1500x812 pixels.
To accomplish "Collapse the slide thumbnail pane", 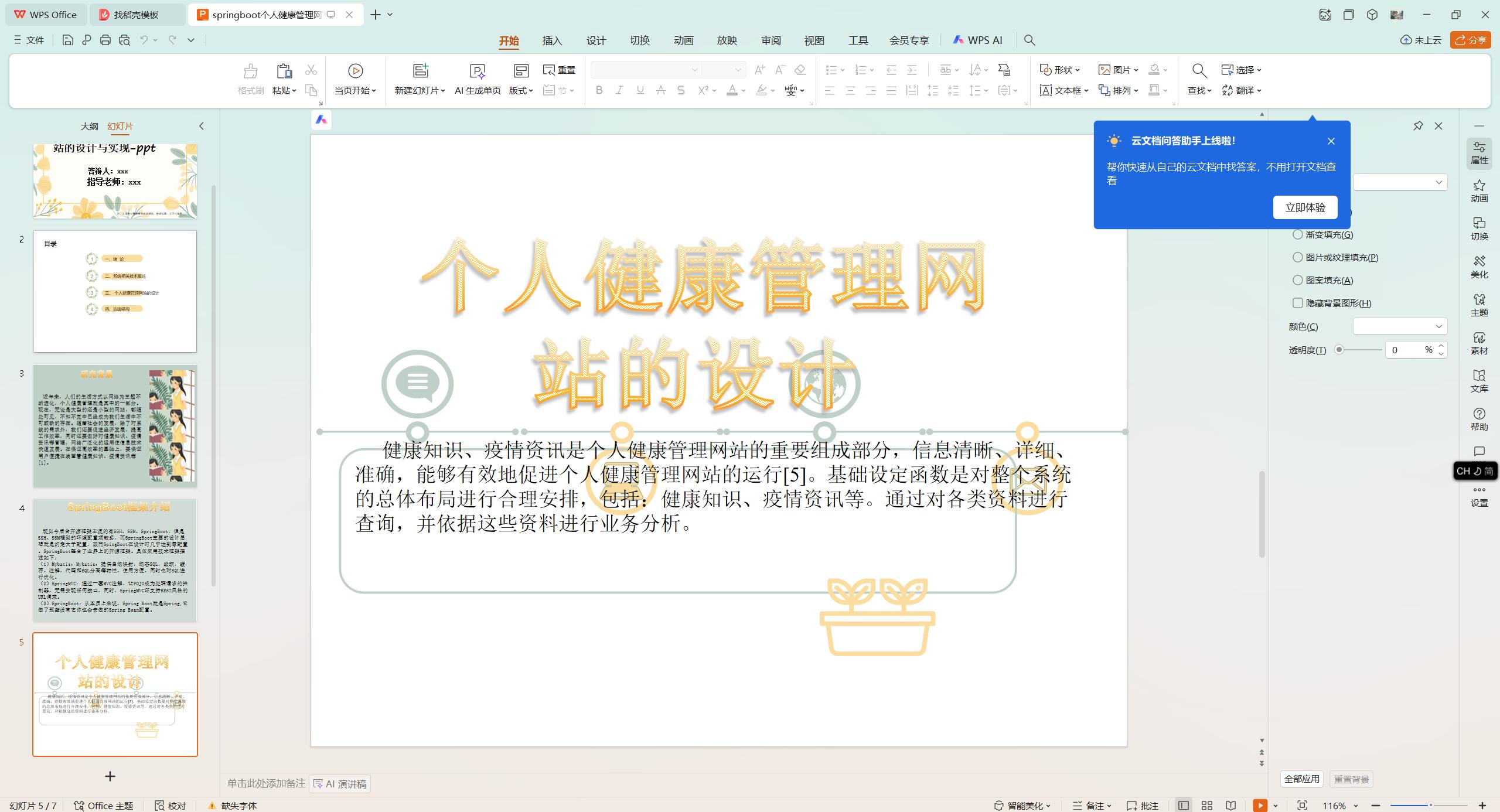I will tap(201, 126).
